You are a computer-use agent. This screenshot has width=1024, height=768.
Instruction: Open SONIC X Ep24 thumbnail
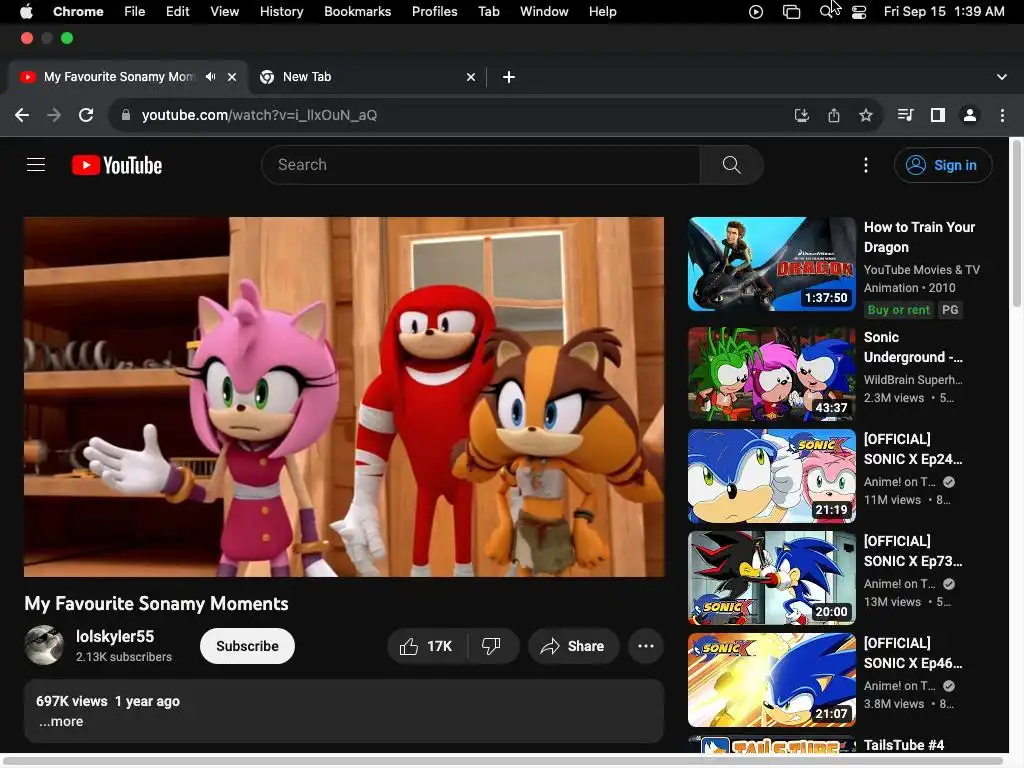pyautogui.click(x=771, y=476)
